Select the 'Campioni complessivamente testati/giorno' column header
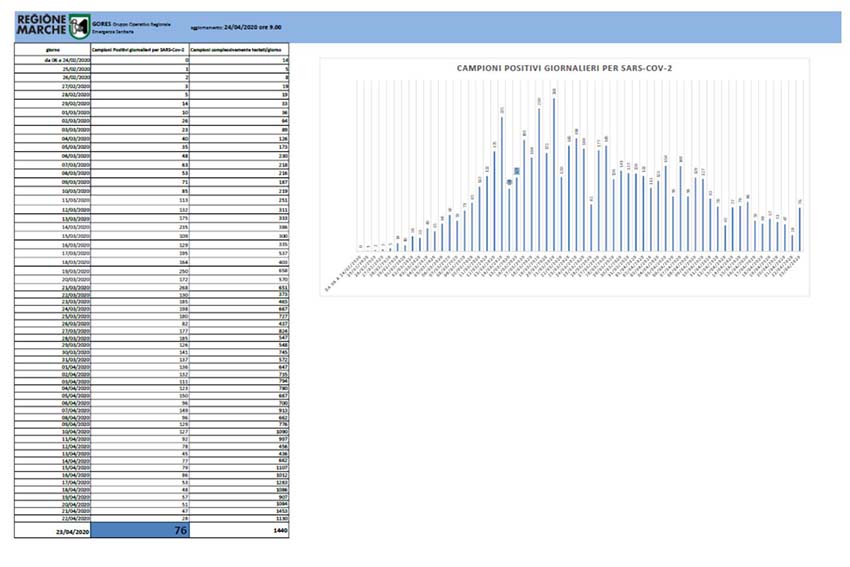 tap(239, 48)
